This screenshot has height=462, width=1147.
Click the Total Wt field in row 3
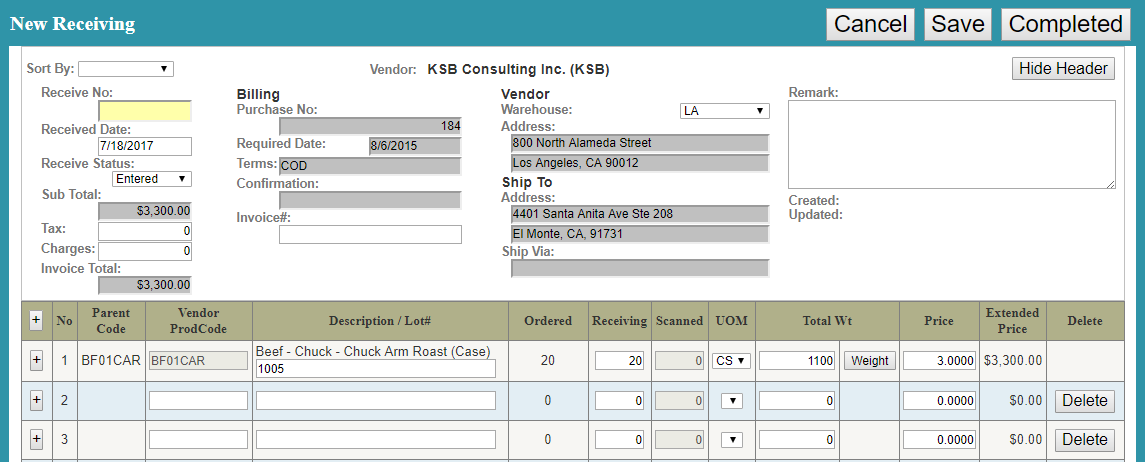click(797, 440)
